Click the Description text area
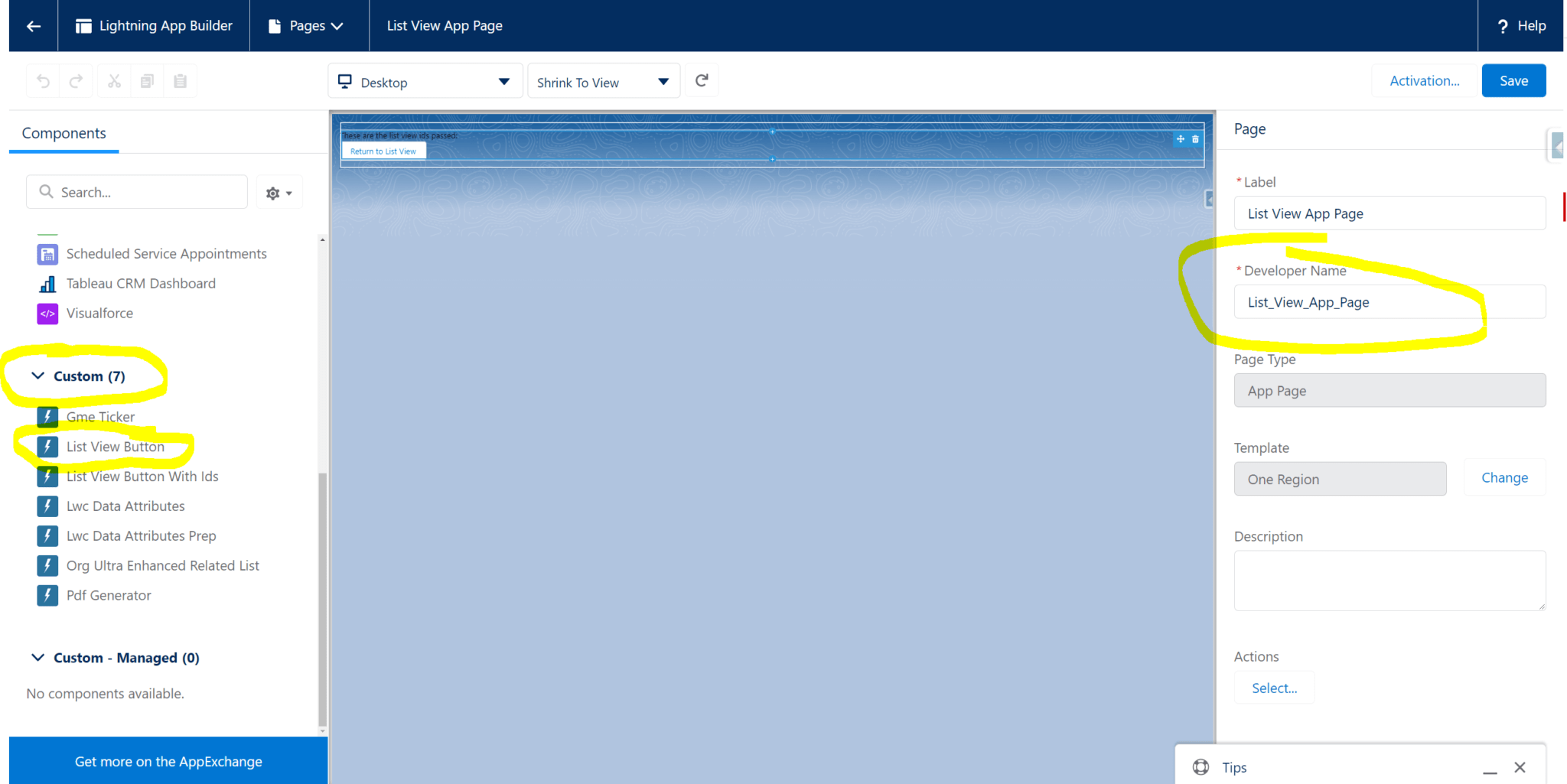 (x=1389, y=581)
